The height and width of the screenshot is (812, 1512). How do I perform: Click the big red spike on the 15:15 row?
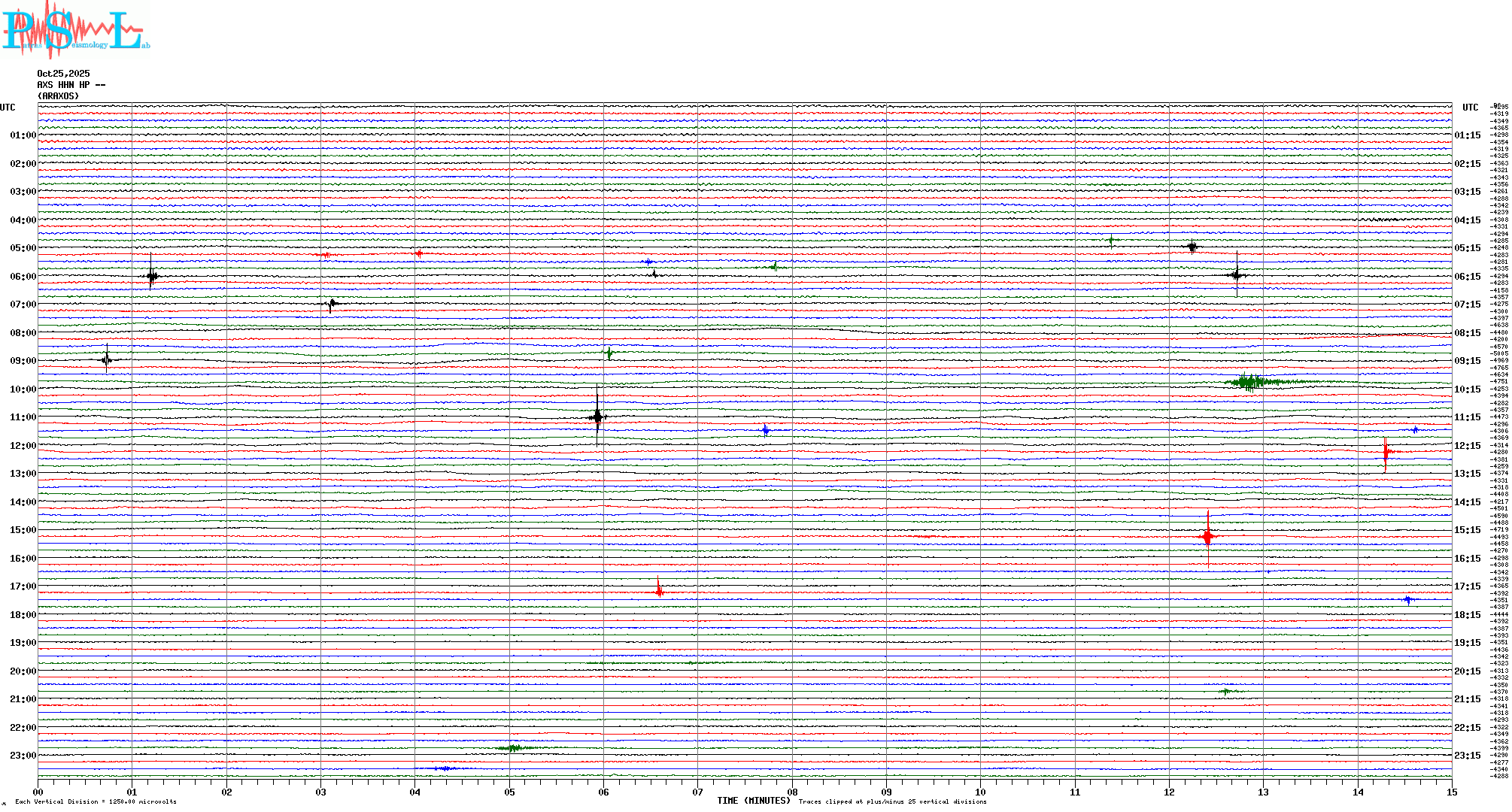tap(1208, 537)
